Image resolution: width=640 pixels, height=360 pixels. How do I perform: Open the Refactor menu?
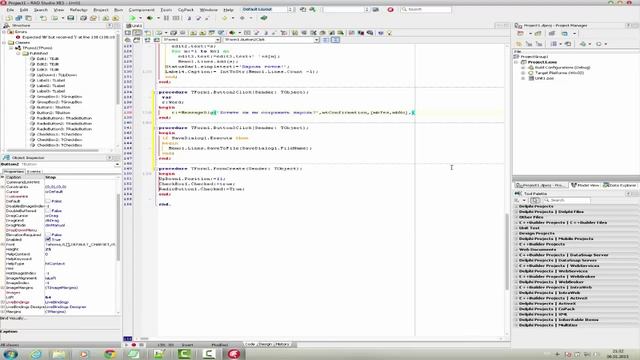pos(78,9)
